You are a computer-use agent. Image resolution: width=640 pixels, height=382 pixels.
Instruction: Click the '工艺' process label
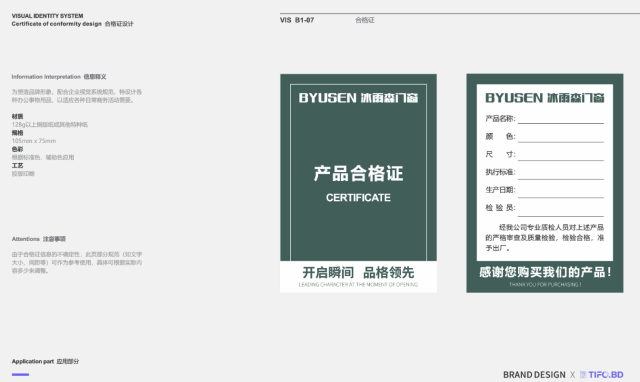(18, 165)
